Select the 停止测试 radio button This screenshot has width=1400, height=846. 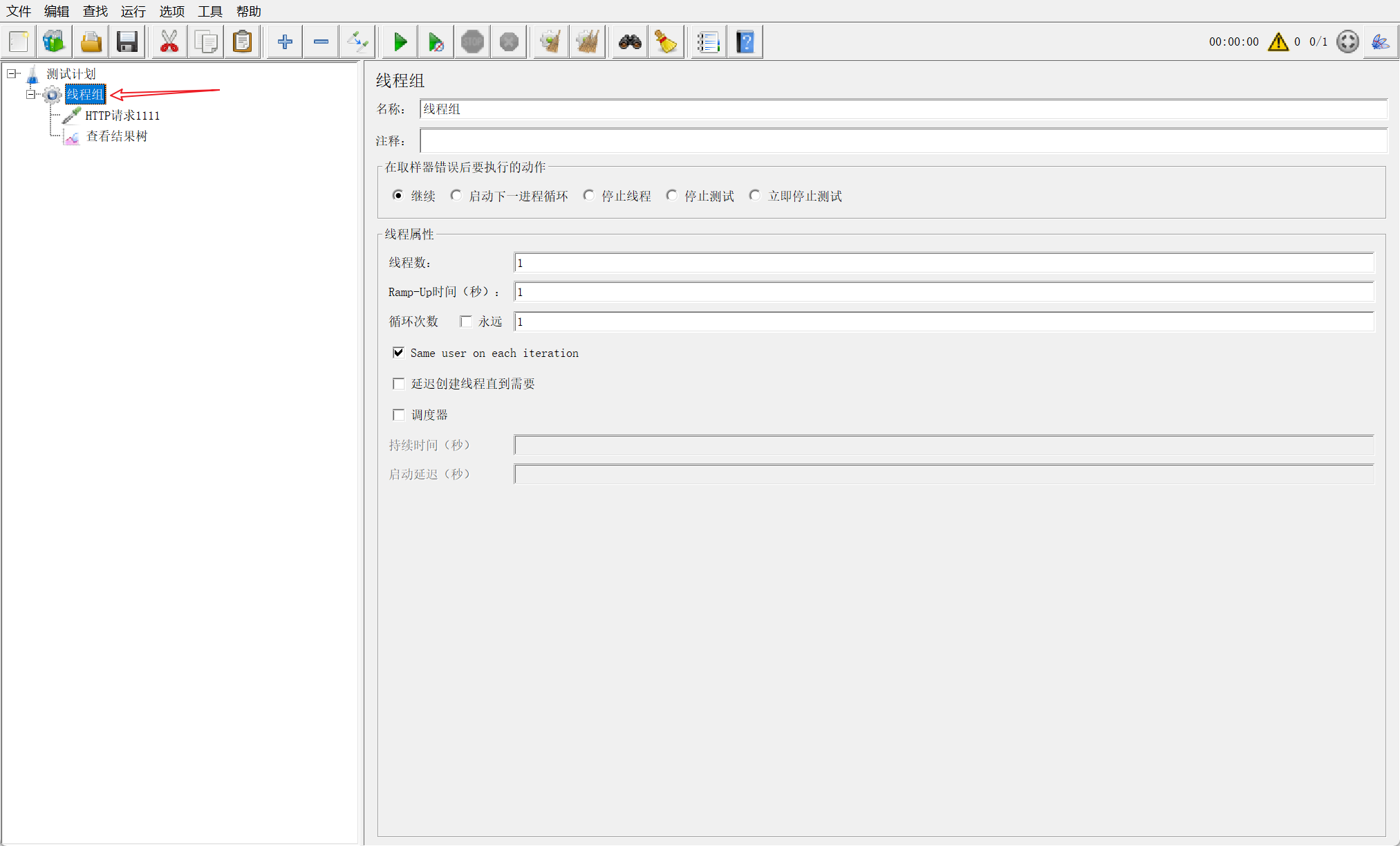tap(671, 196)
